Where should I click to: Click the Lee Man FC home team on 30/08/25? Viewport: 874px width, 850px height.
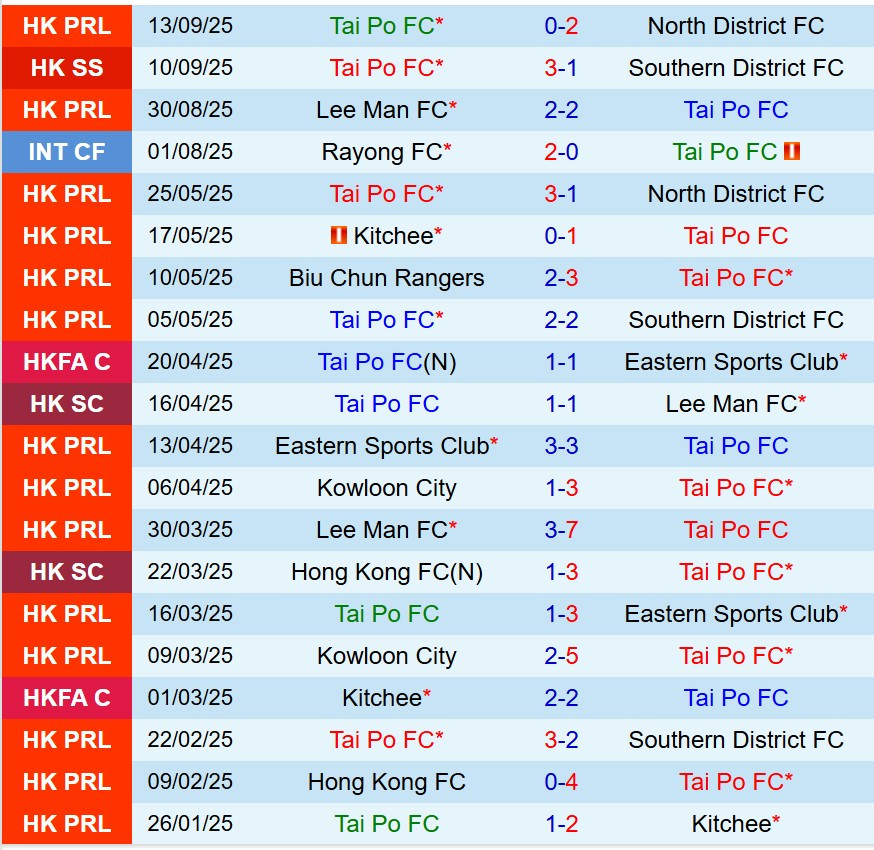(381, 110)
